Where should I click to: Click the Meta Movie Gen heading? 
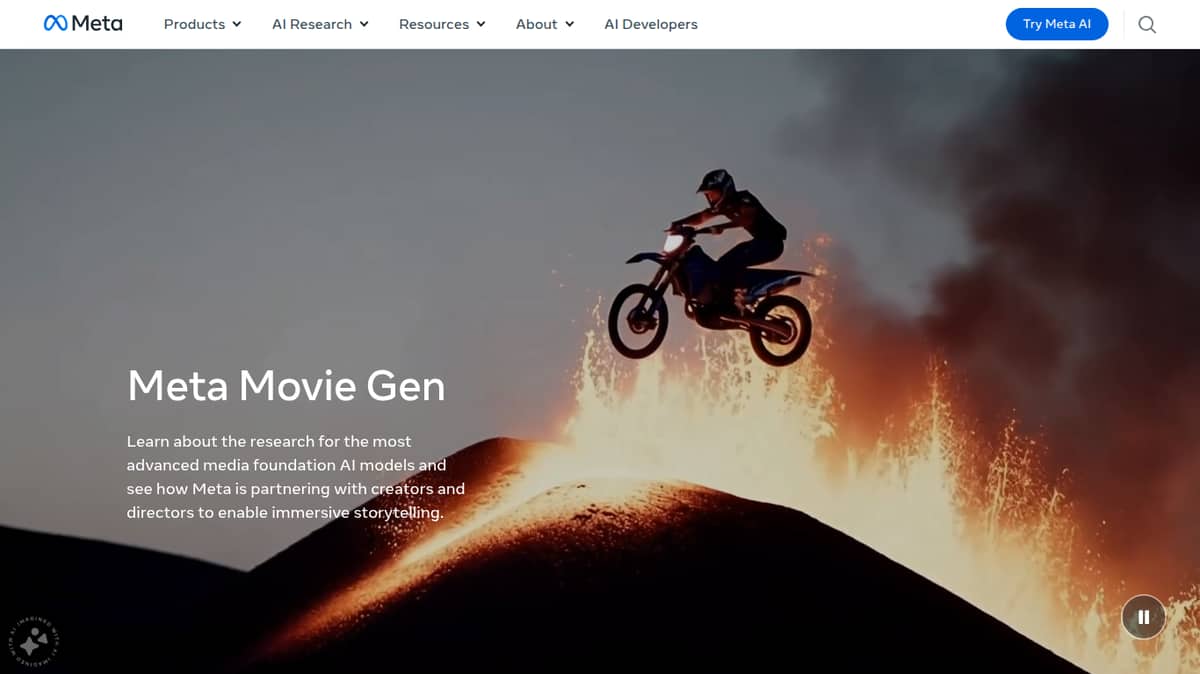pyautogui.click(x=286, y=385)
